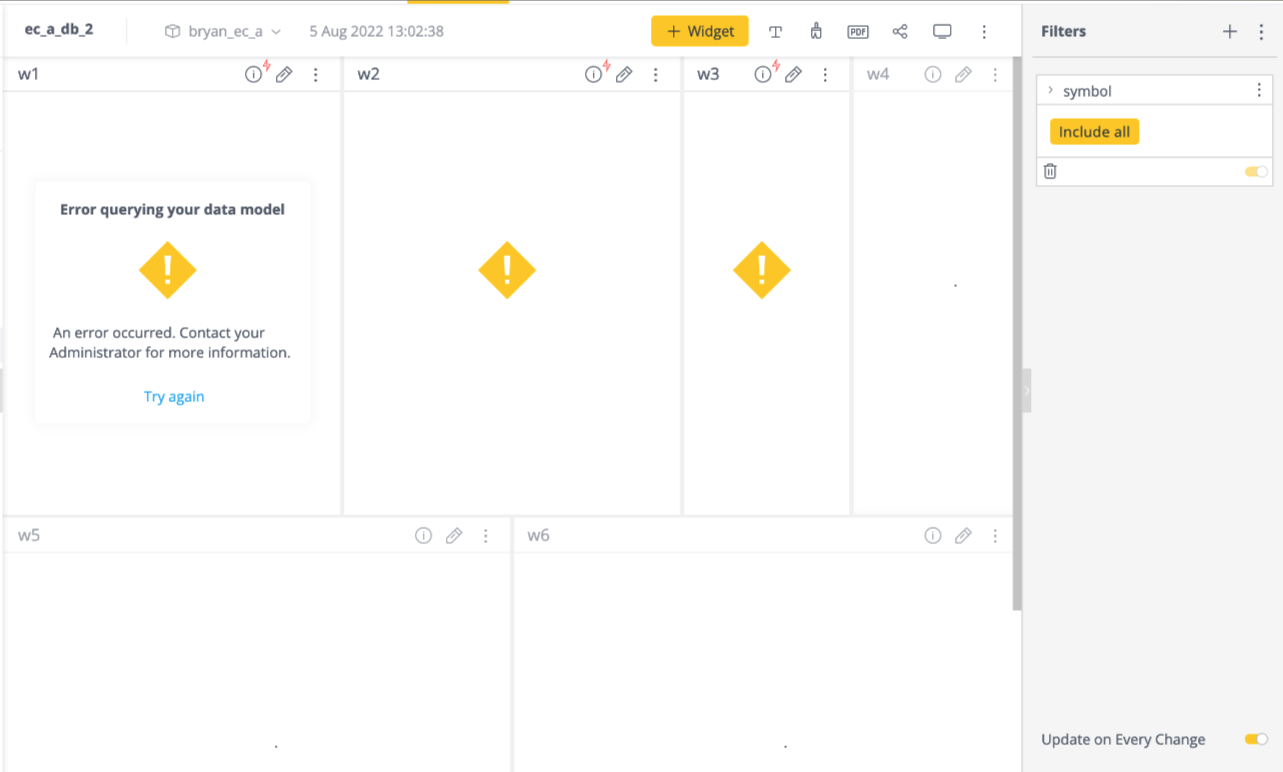Click the dashboard vertical scrollbar

[x=1017, y=330]
